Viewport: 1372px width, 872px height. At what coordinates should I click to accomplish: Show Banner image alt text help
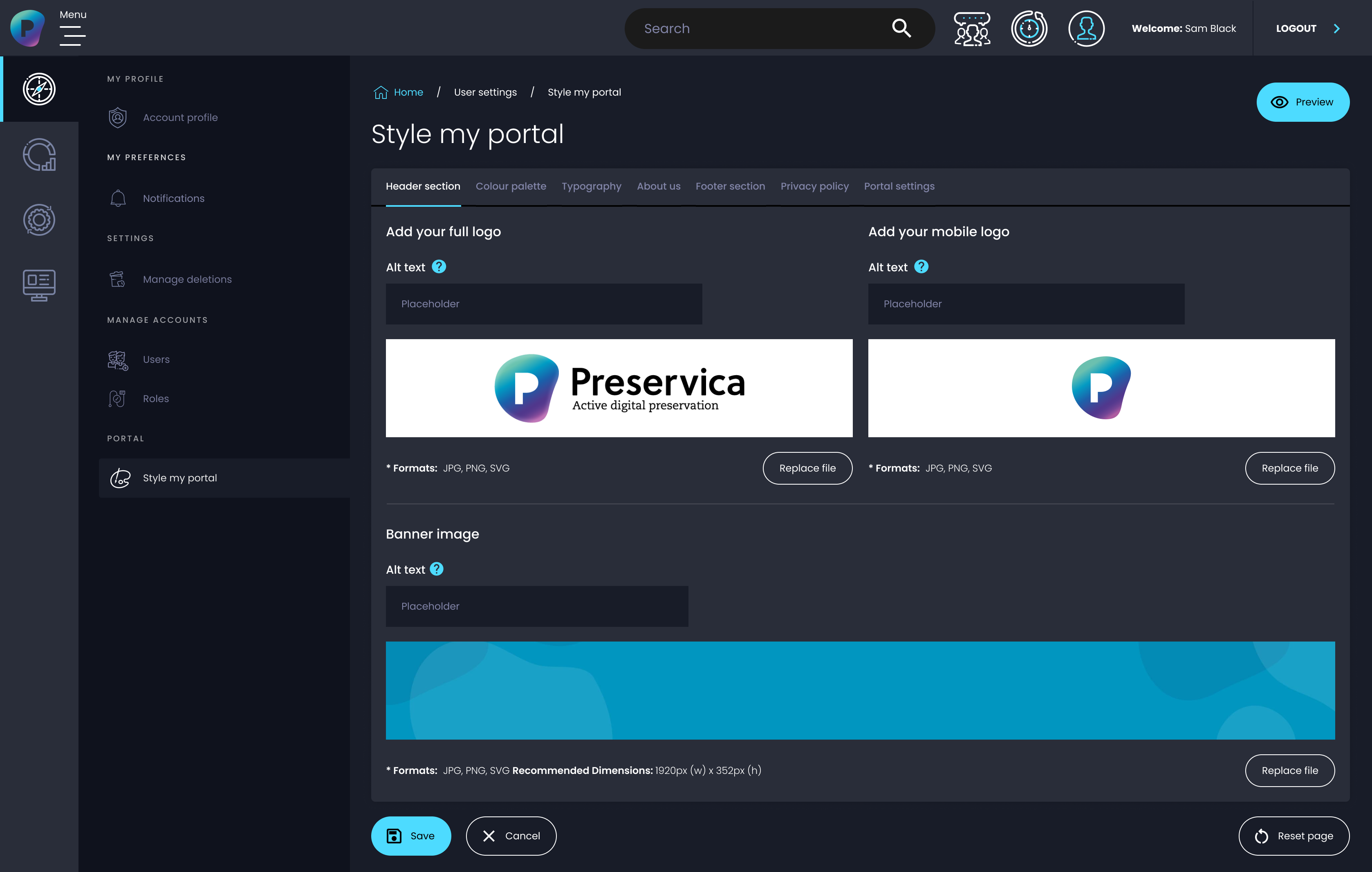pyautogui.click(x=437, y=569)
